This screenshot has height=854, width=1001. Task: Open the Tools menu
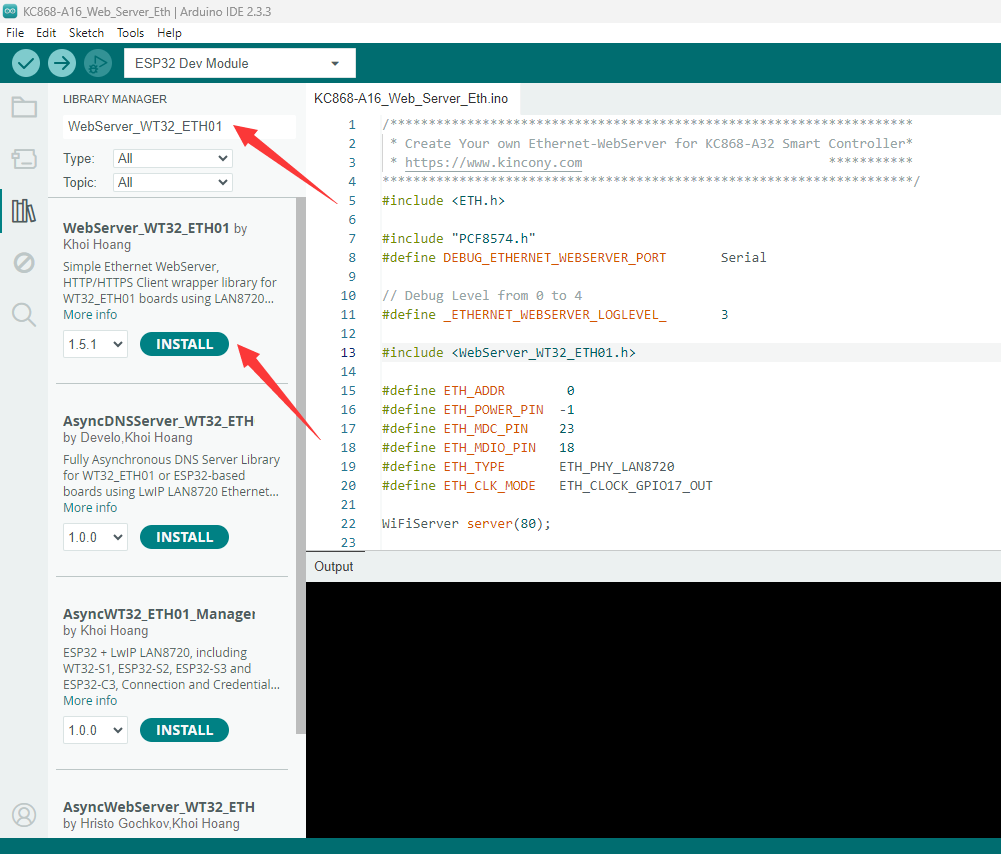[x=130, y=33]
